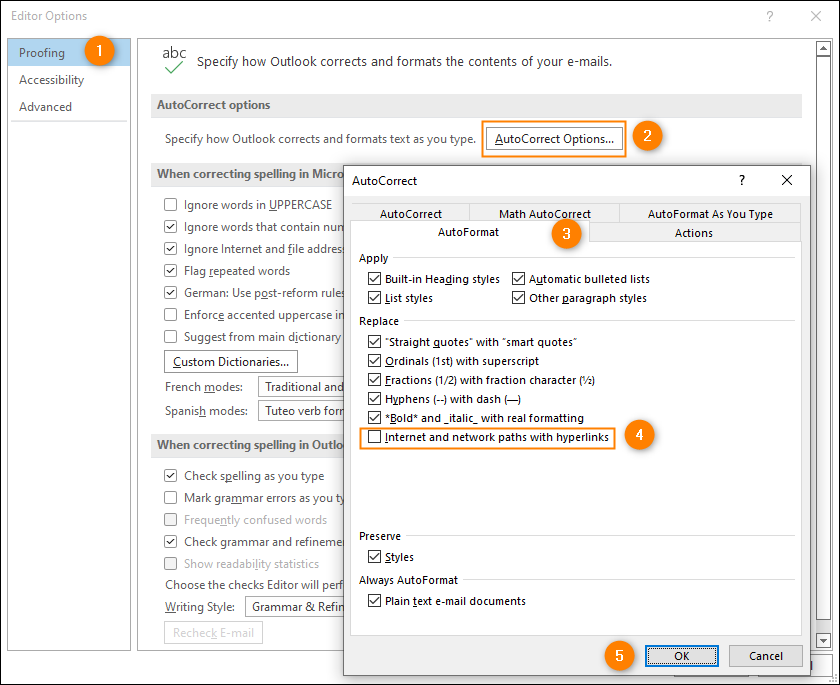Uncheck Straight quotes with smart quotes
Viewport: 840px width, 685px height.
(x=374, y=341)
